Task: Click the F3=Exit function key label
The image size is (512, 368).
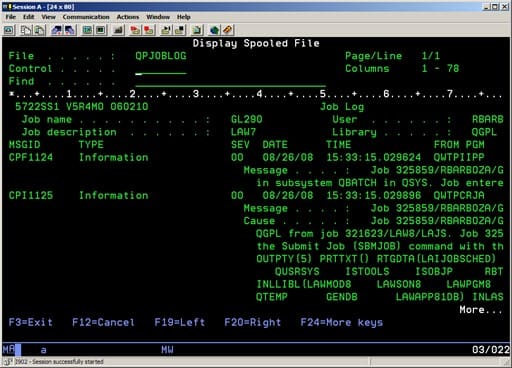Action: point(31,322)
